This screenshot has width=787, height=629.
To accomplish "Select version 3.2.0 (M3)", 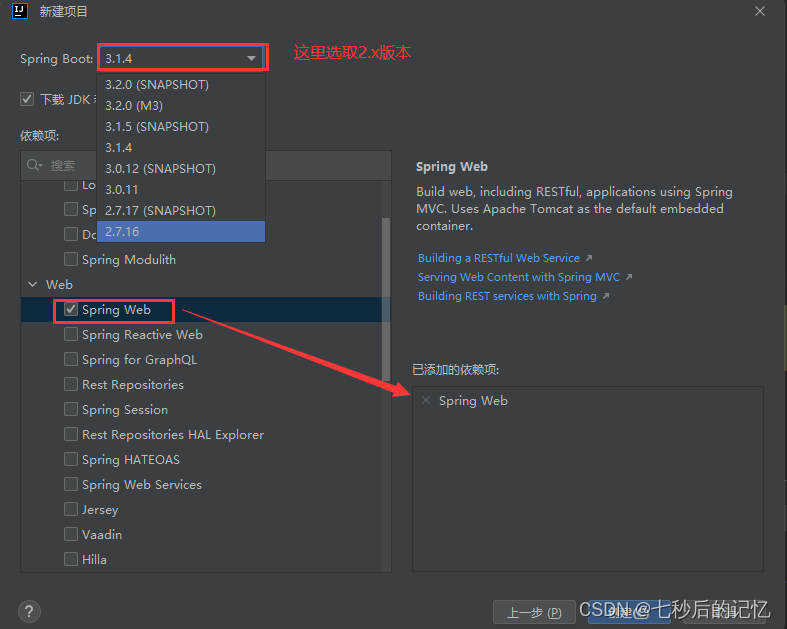I will pyautogui.click(x=181, y=106).
